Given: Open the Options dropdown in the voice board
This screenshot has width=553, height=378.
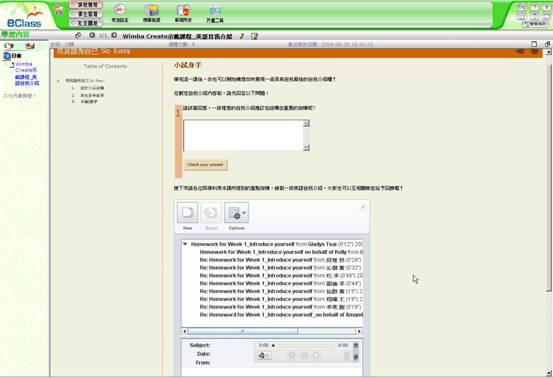Looking at the screenshot, I should pyautogui.click(x=236, y=213).
